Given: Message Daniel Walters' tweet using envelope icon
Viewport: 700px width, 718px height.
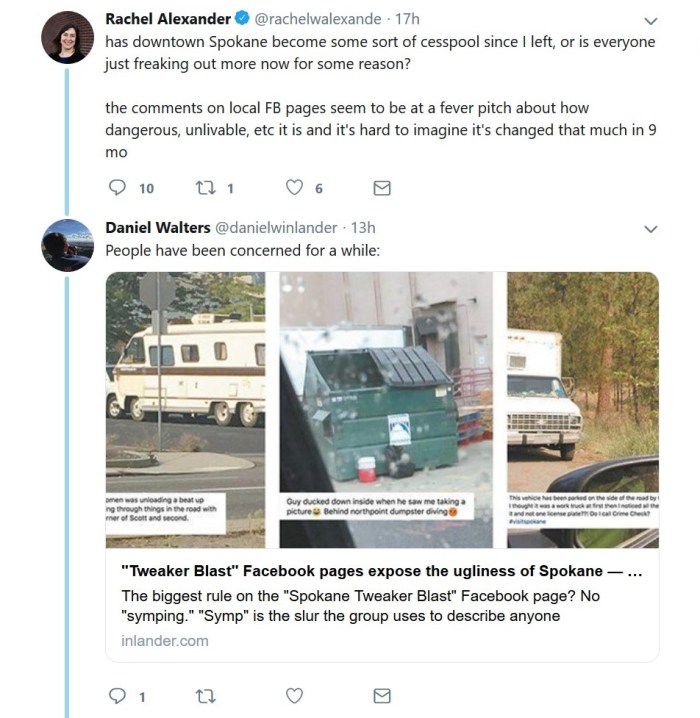Looking at the screenshot, I should [381, 696].
